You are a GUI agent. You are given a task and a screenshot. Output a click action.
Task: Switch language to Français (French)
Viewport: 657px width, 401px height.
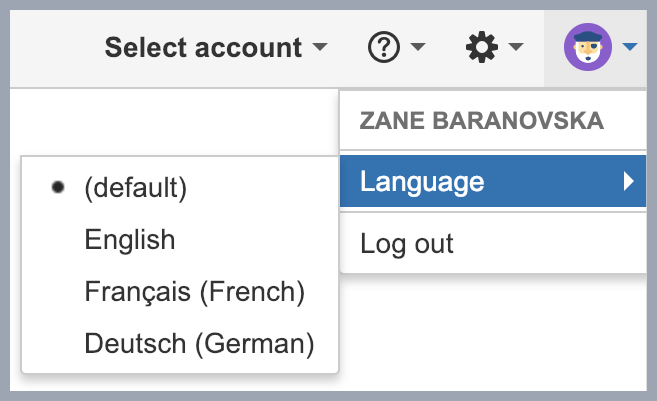coord(195,292)
